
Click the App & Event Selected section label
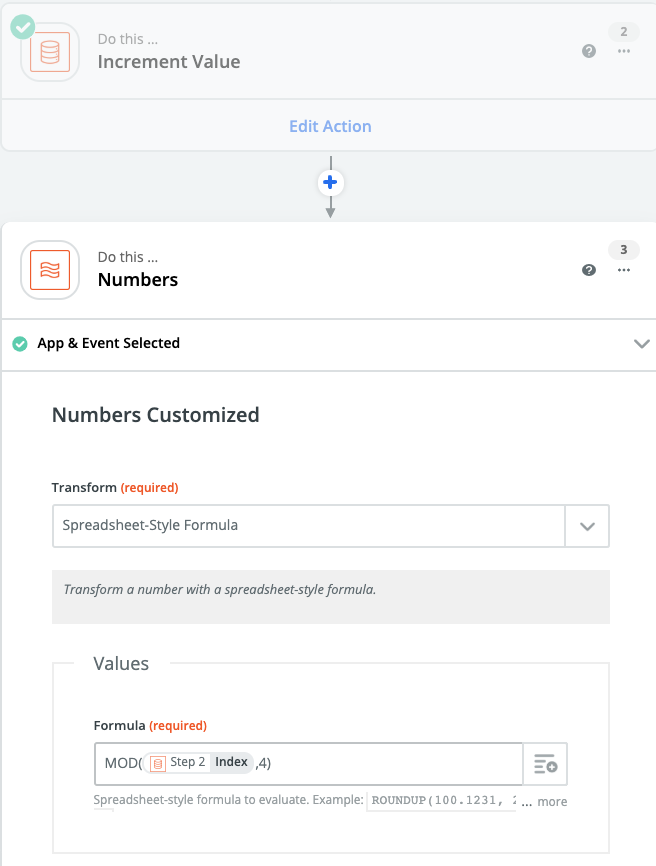pyautogui.click(x=108, y=343)
